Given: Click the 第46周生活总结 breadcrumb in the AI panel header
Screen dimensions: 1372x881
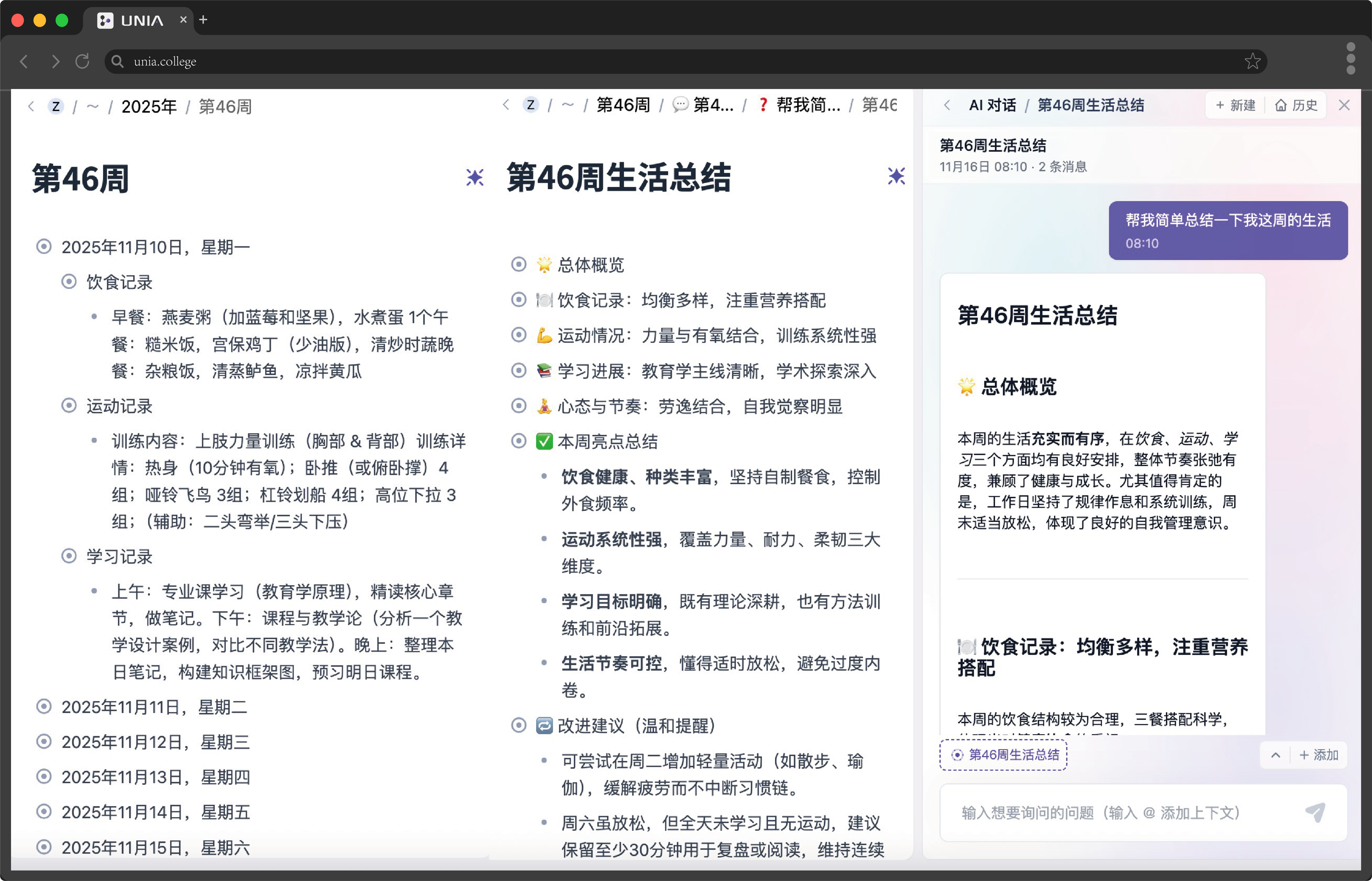Looking at the screenshot, I should click(x=1091, y=105).
